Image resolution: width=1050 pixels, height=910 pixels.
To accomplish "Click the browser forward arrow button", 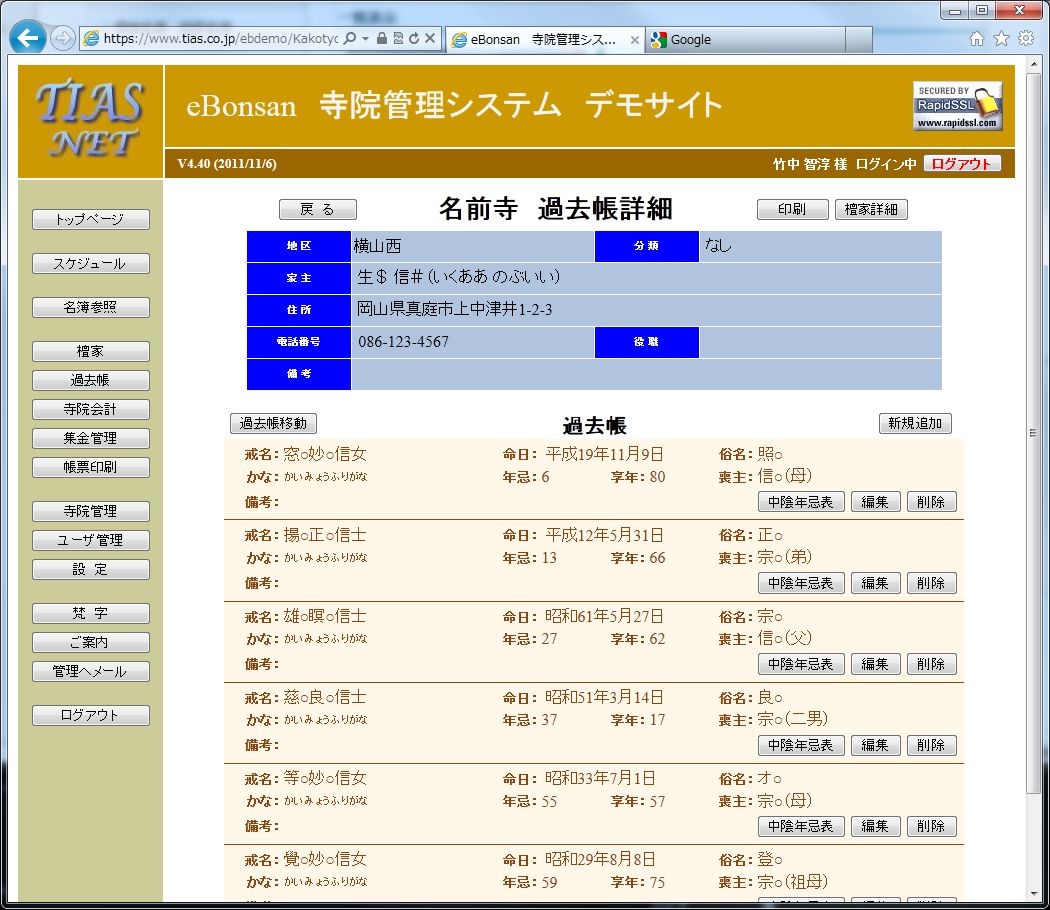I will coord(62,38).
